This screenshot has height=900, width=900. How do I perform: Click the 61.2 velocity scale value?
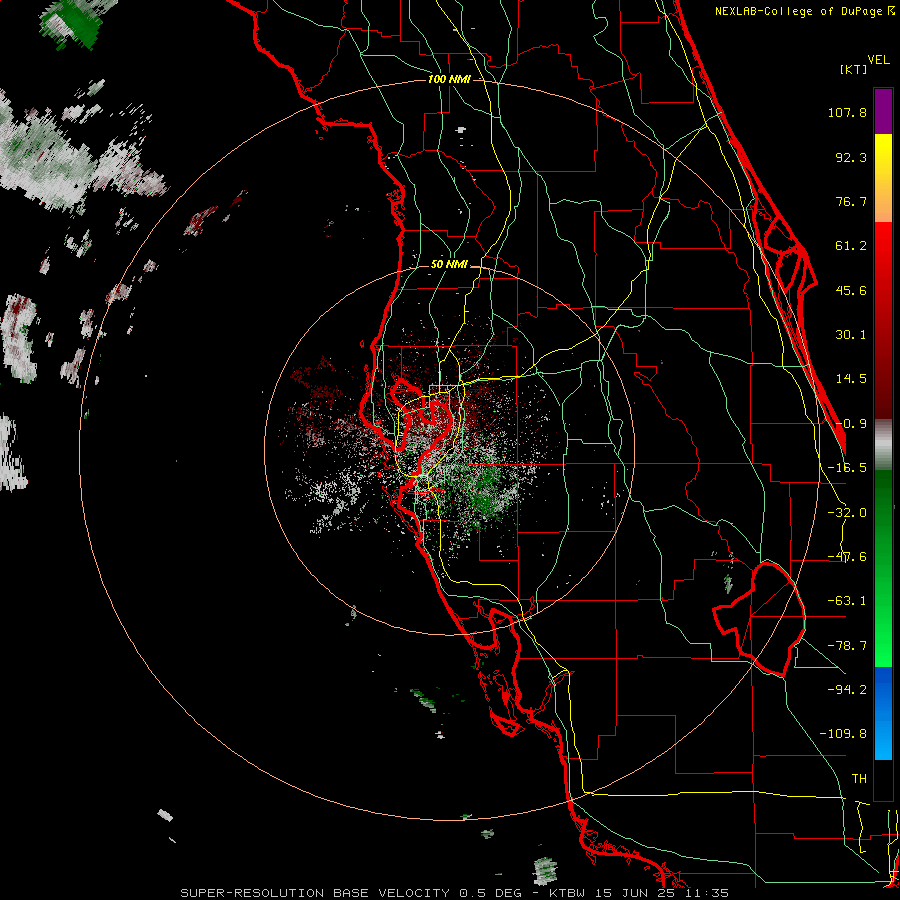tap(851, 246)
